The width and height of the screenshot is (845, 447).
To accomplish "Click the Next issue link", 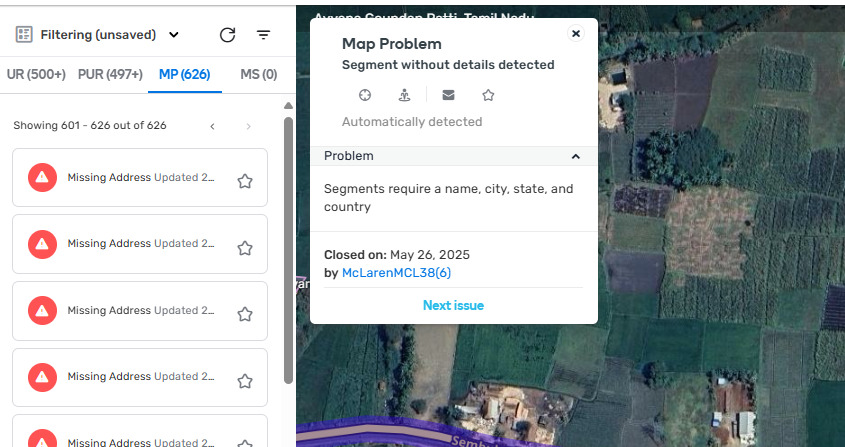I will coord(453,305).
